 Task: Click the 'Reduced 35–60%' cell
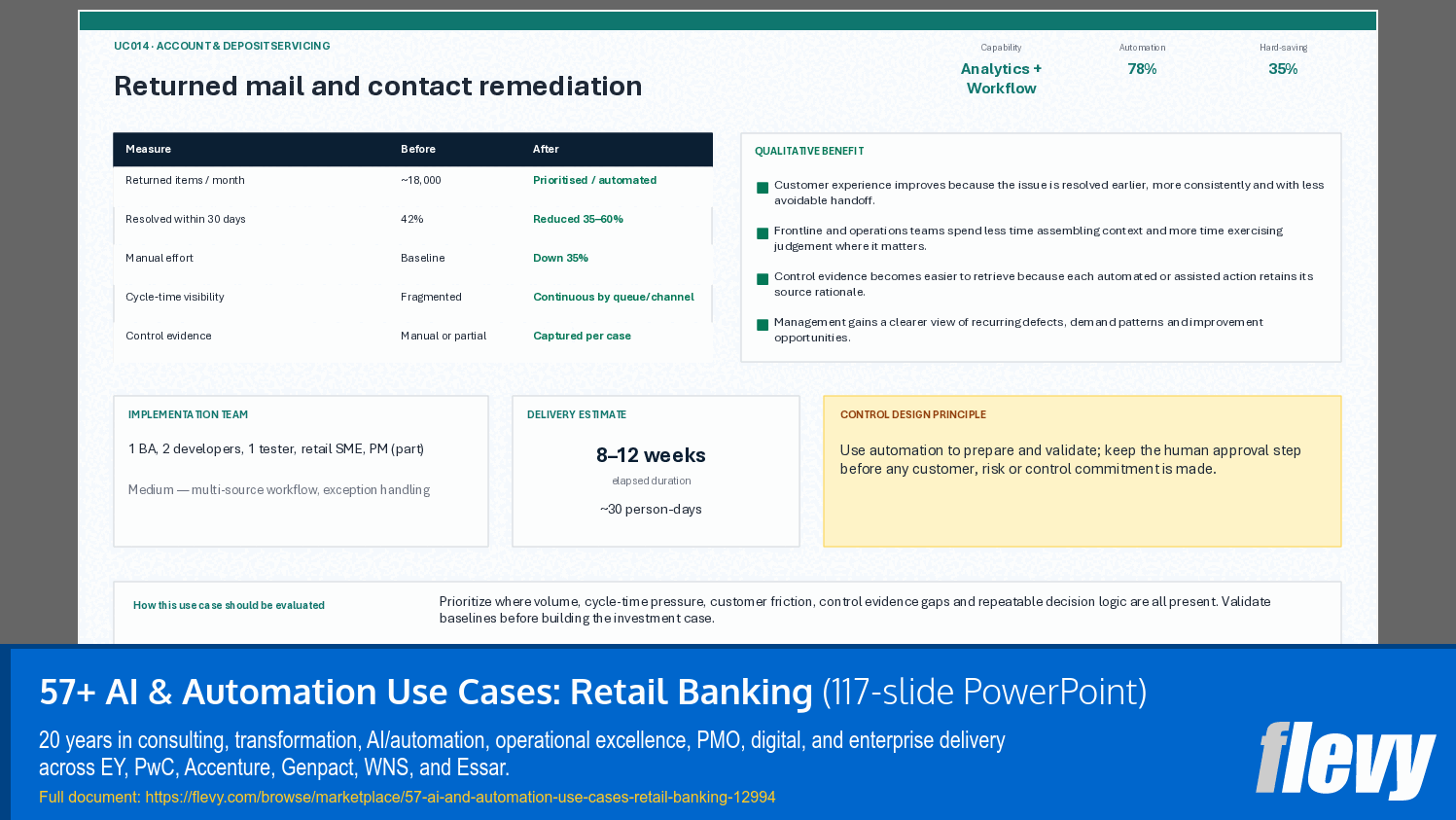click(578, 219)
